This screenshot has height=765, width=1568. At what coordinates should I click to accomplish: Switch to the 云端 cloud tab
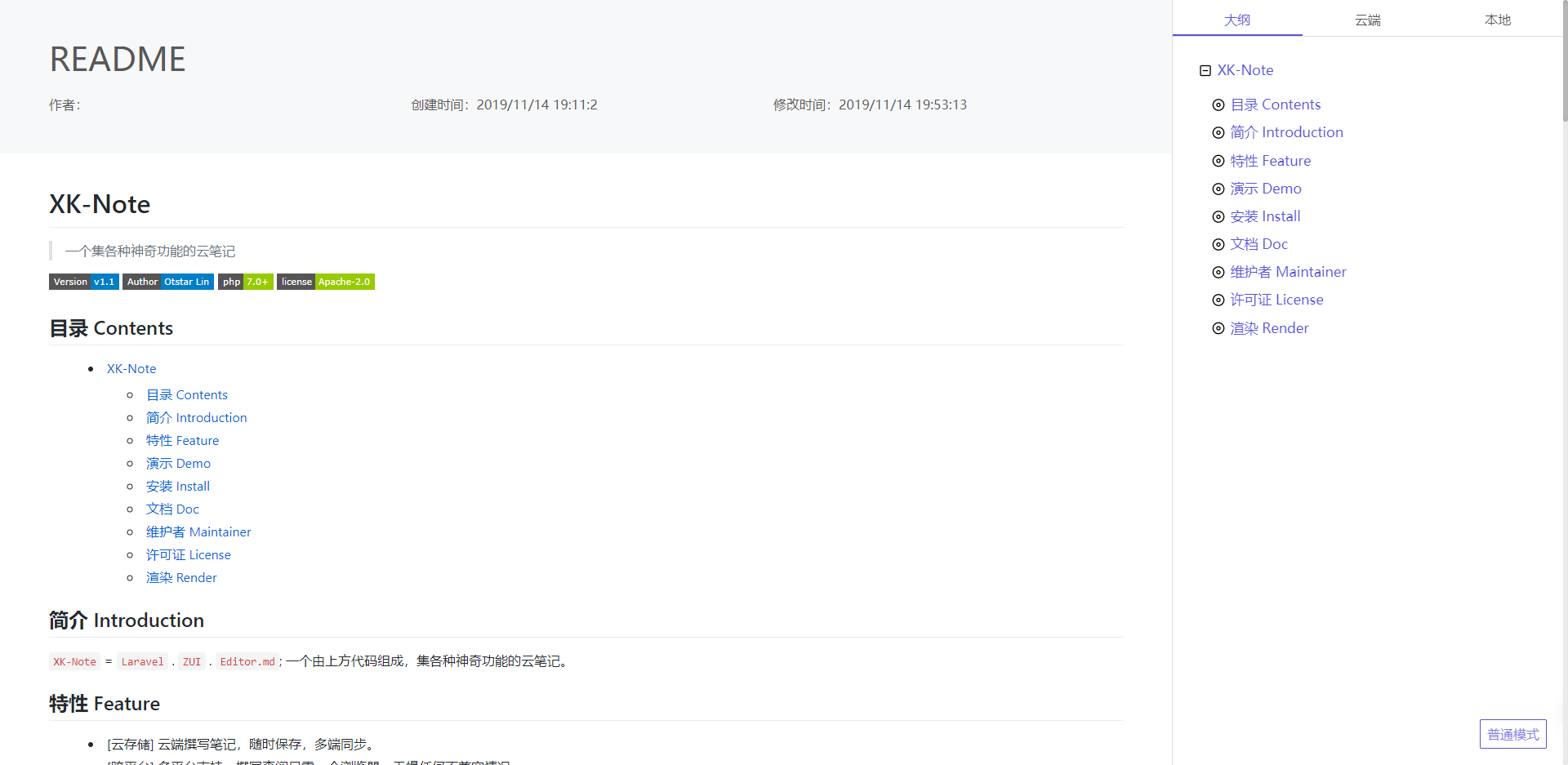[1368, 20]
